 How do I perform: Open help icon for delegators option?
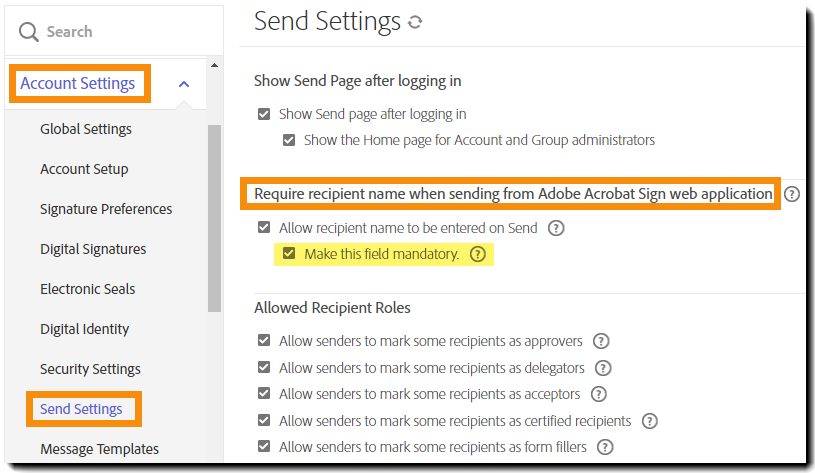[x=603, y=368]
